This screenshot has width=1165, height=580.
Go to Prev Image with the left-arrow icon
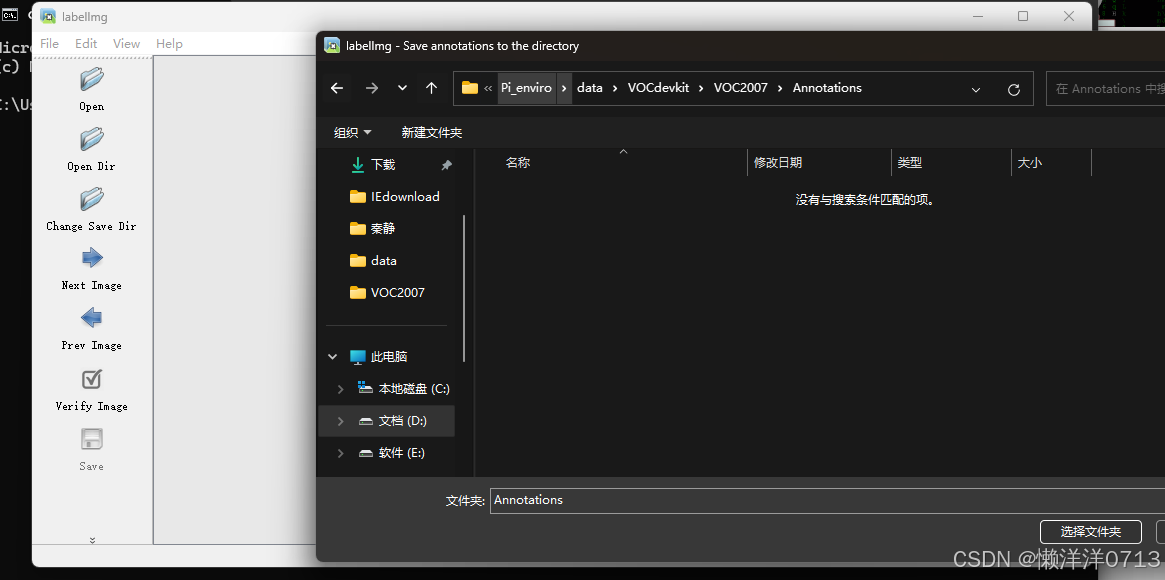pos(91,319)
